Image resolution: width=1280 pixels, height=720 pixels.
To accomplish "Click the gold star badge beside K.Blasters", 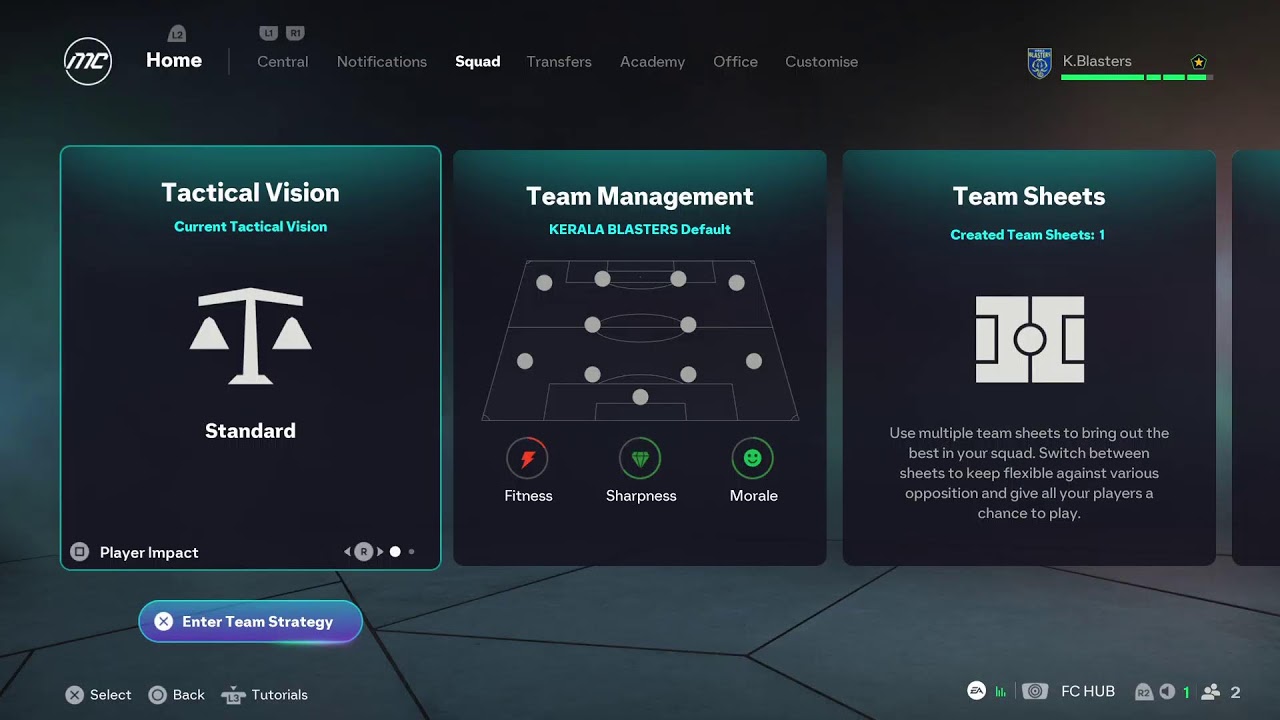I will point(1199,62).
